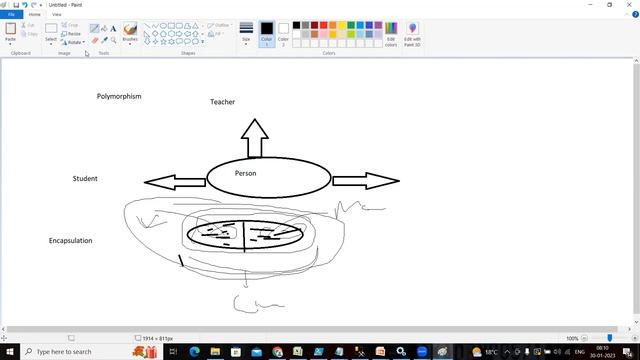This screenshot has width=640, height=360.
Task: Open Microsoft Edge from taskbar
Action: click(195, 351)
